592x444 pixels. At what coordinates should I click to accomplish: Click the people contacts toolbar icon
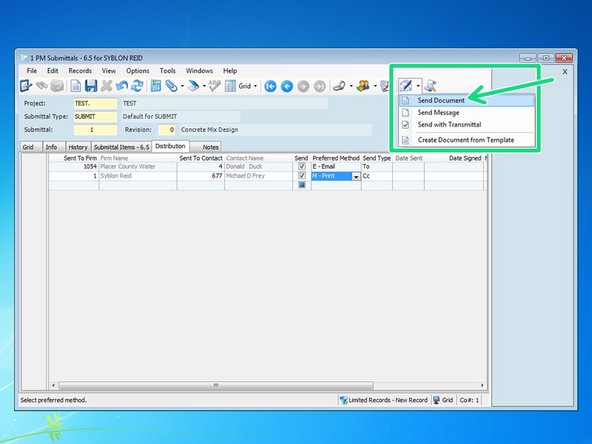[363, 86]
